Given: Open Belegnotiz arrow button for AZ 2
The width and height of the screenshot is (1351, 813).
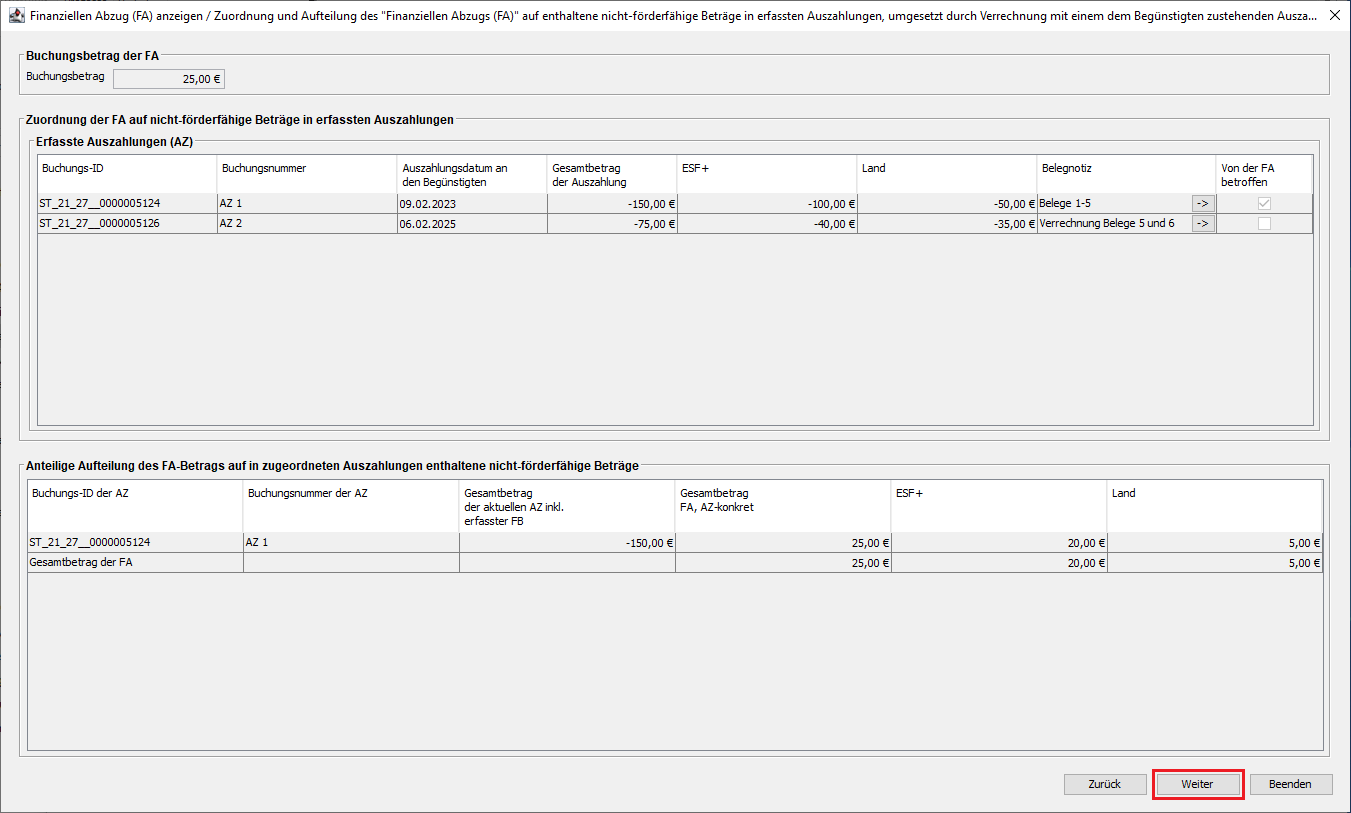Looking at the screenshot, I should (1203, 224).
